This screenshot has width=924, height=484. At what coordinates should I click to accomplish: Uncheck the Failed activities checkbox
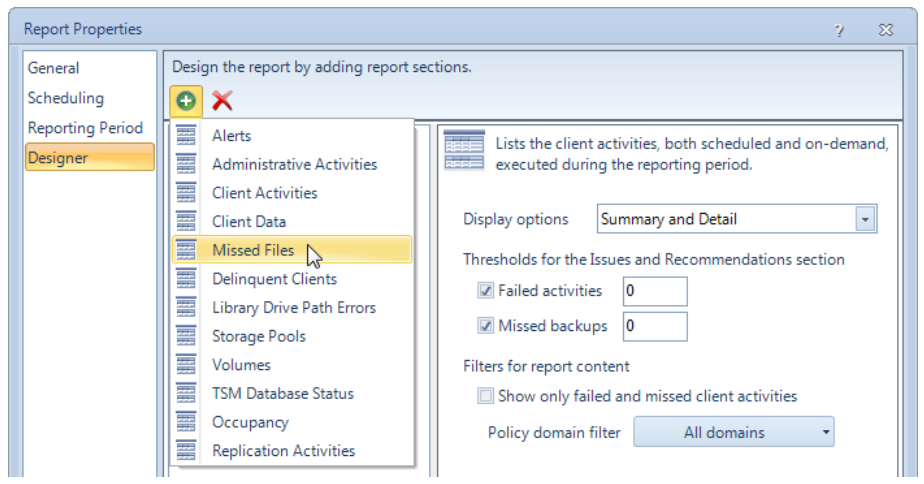486,291
